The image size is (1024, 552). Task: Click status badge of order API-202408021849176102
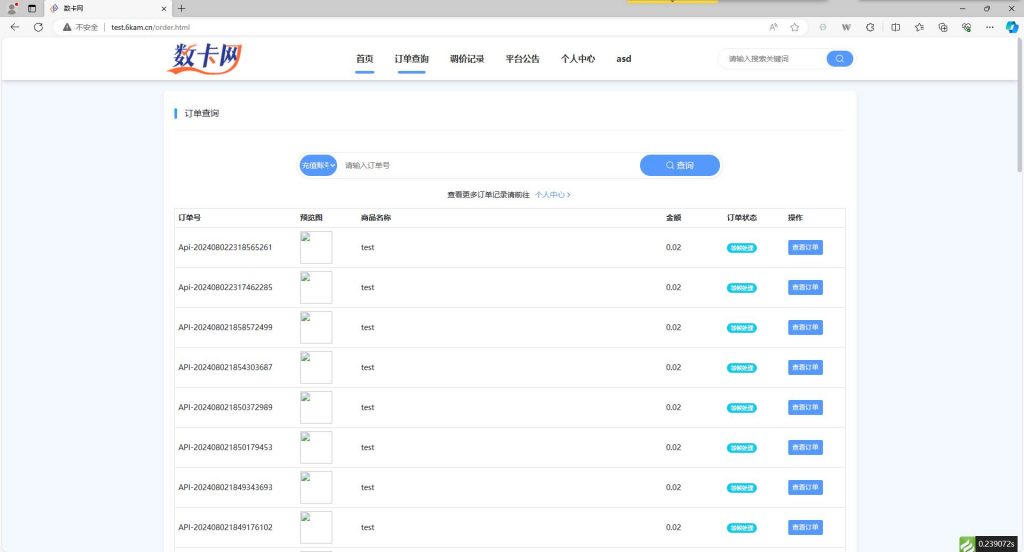click(x=742, y=528)
